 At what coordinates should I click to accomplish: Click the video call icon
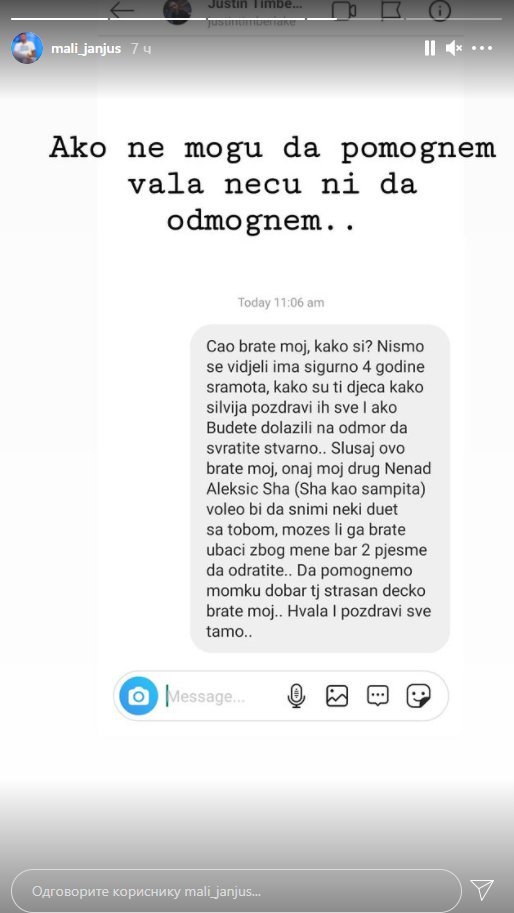coord(343,10)
